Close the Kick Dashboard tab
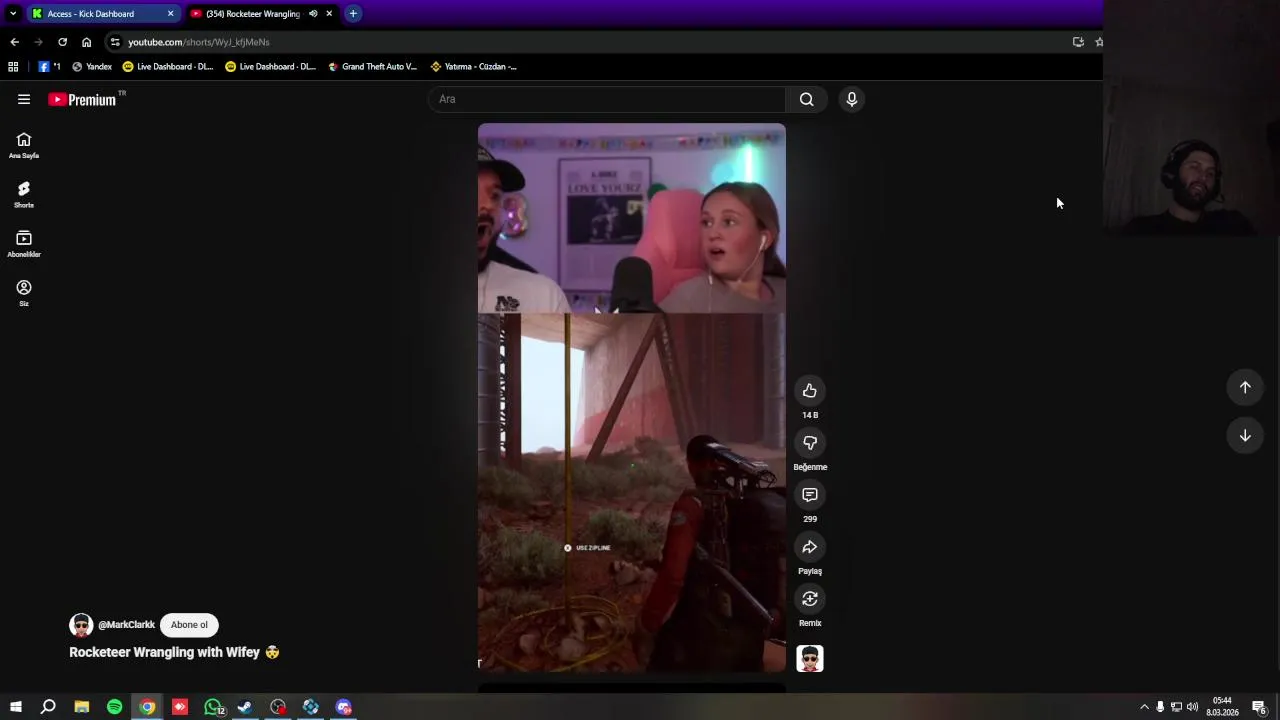The image size is (1280, 720). coord(170,14)
